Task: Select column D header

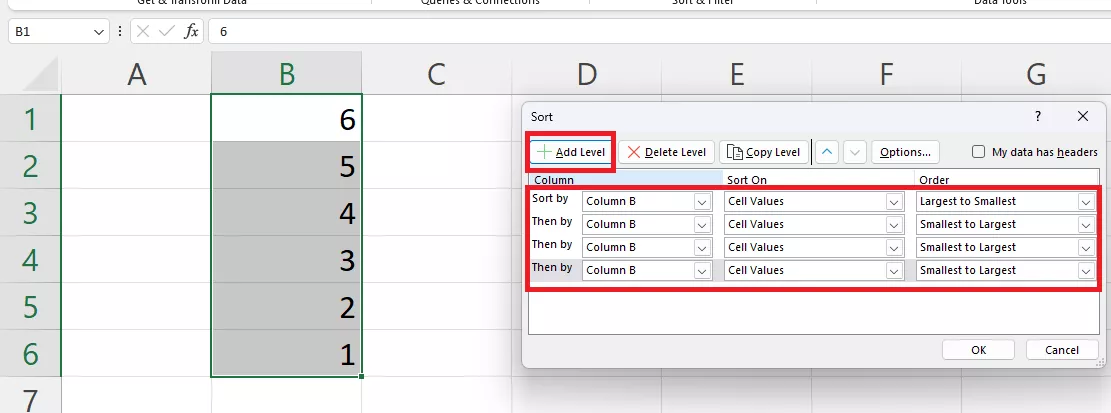Action: pos(587,74)
